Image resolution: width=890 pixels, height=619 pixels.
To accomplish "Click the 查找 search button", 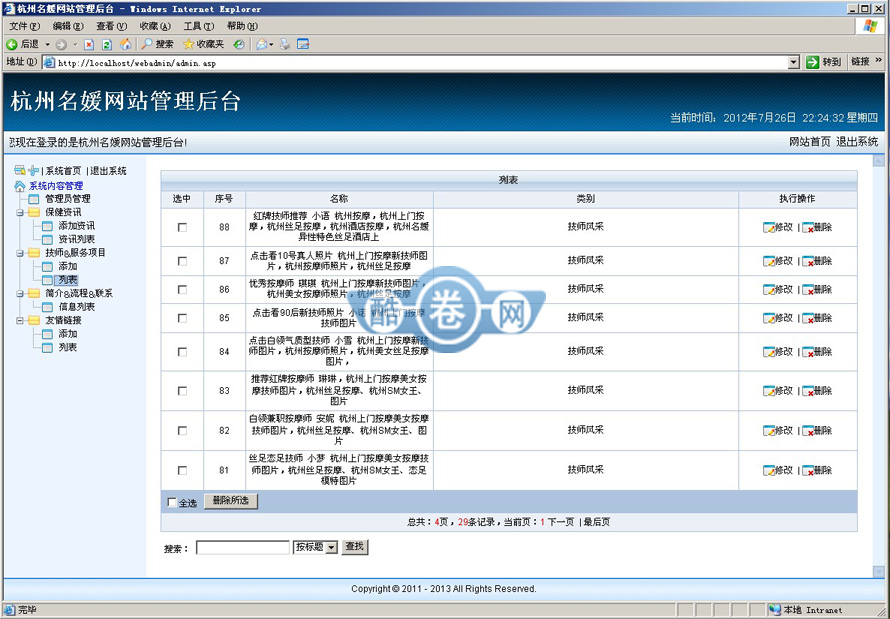I will pyautogui.click(x=355, y=547).
